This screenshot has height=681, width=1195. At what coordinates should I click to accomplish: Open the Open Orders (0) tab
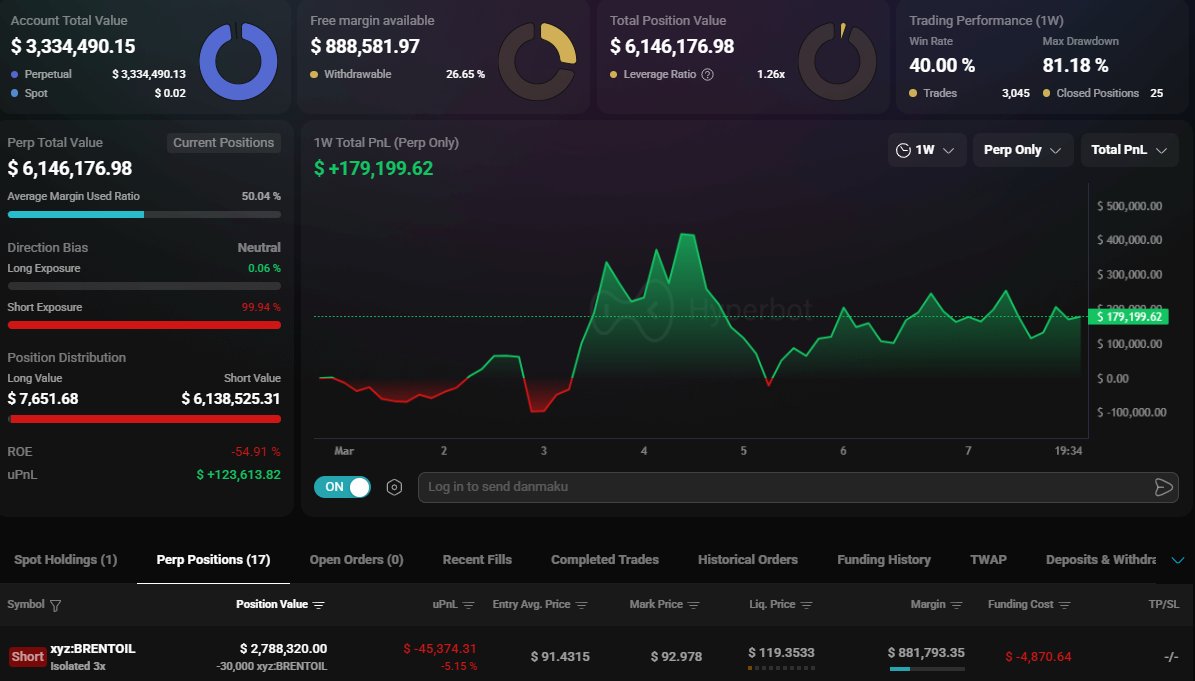(356, 560)
